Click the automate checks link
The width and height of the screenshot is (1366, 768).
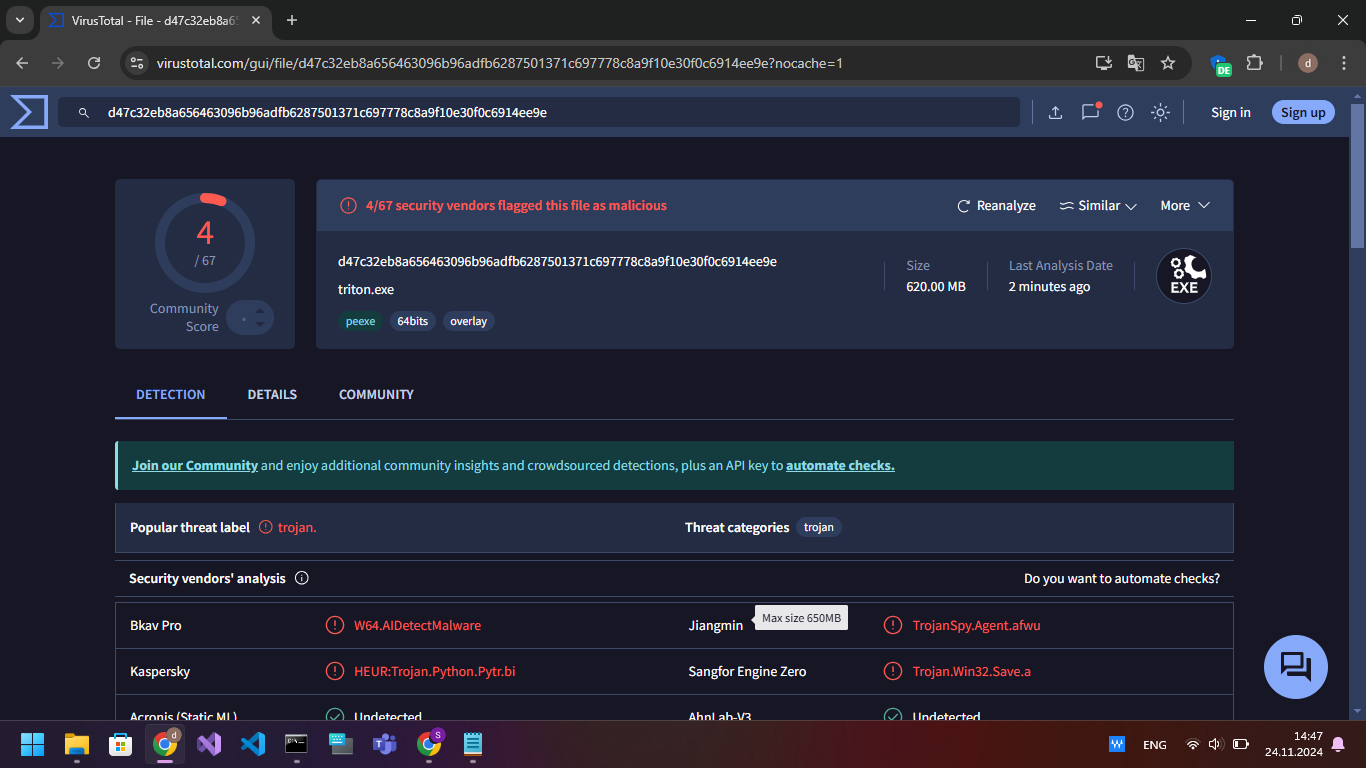(x=840, y=465)
